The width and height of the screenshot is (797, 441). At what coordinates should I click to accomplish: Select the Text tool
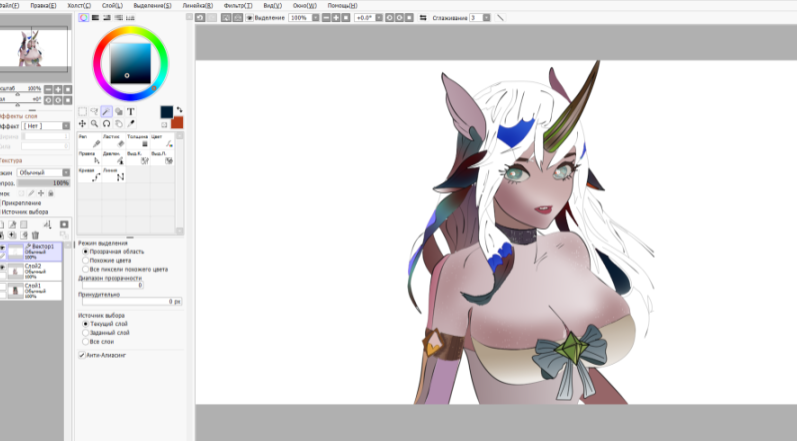(131, 111)
